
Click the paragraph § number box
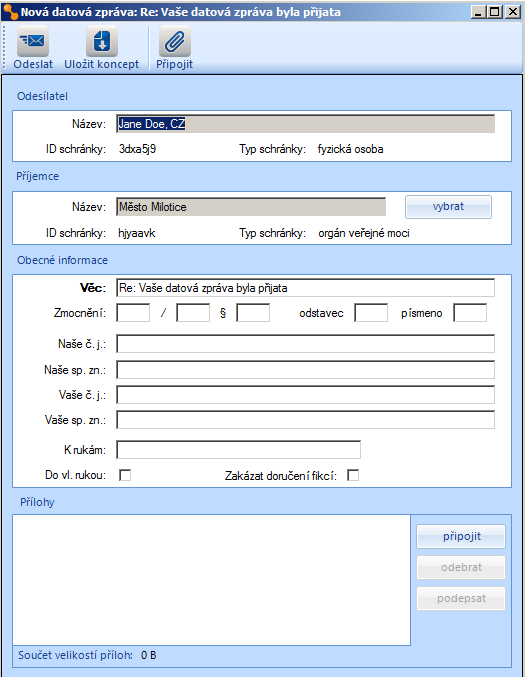[253, 313]
